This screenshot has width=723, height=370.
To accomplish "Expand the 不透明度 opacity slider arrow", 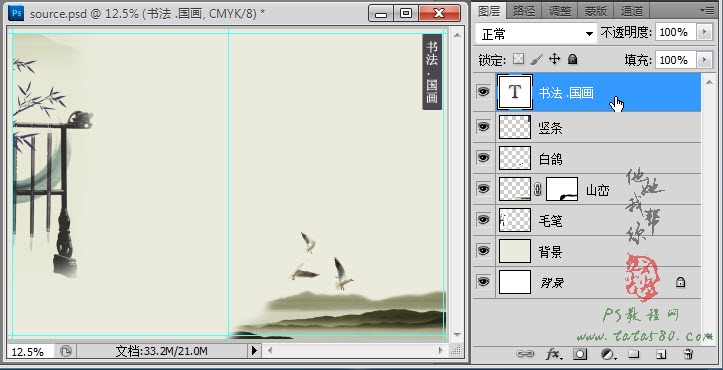I will pyautogui.click(x=704, y=32).
